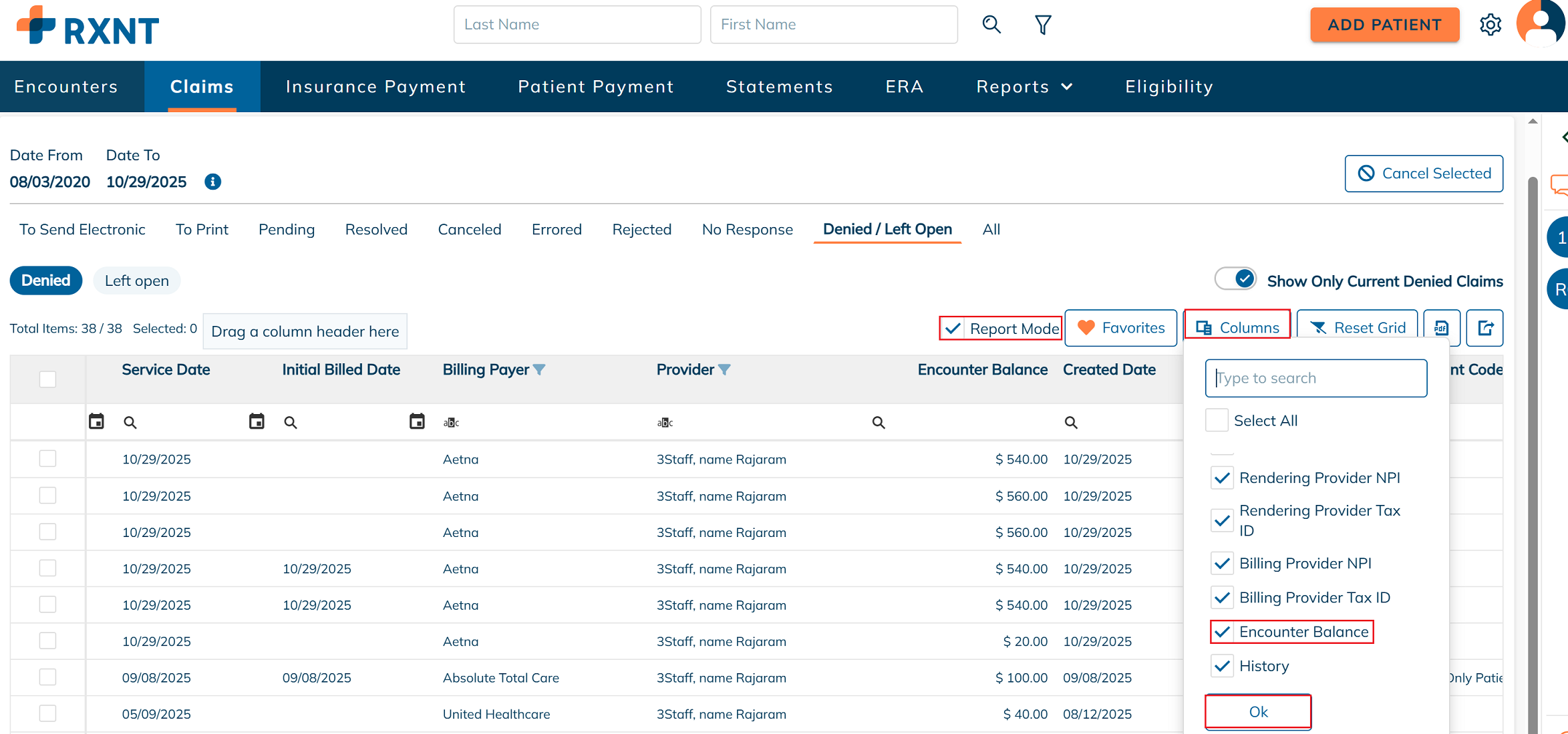Image resolution: width=1568 pixels, height=734 pixels.
Task: Open the patient filter funnel icon
Action: click(x=1043, y=25)
